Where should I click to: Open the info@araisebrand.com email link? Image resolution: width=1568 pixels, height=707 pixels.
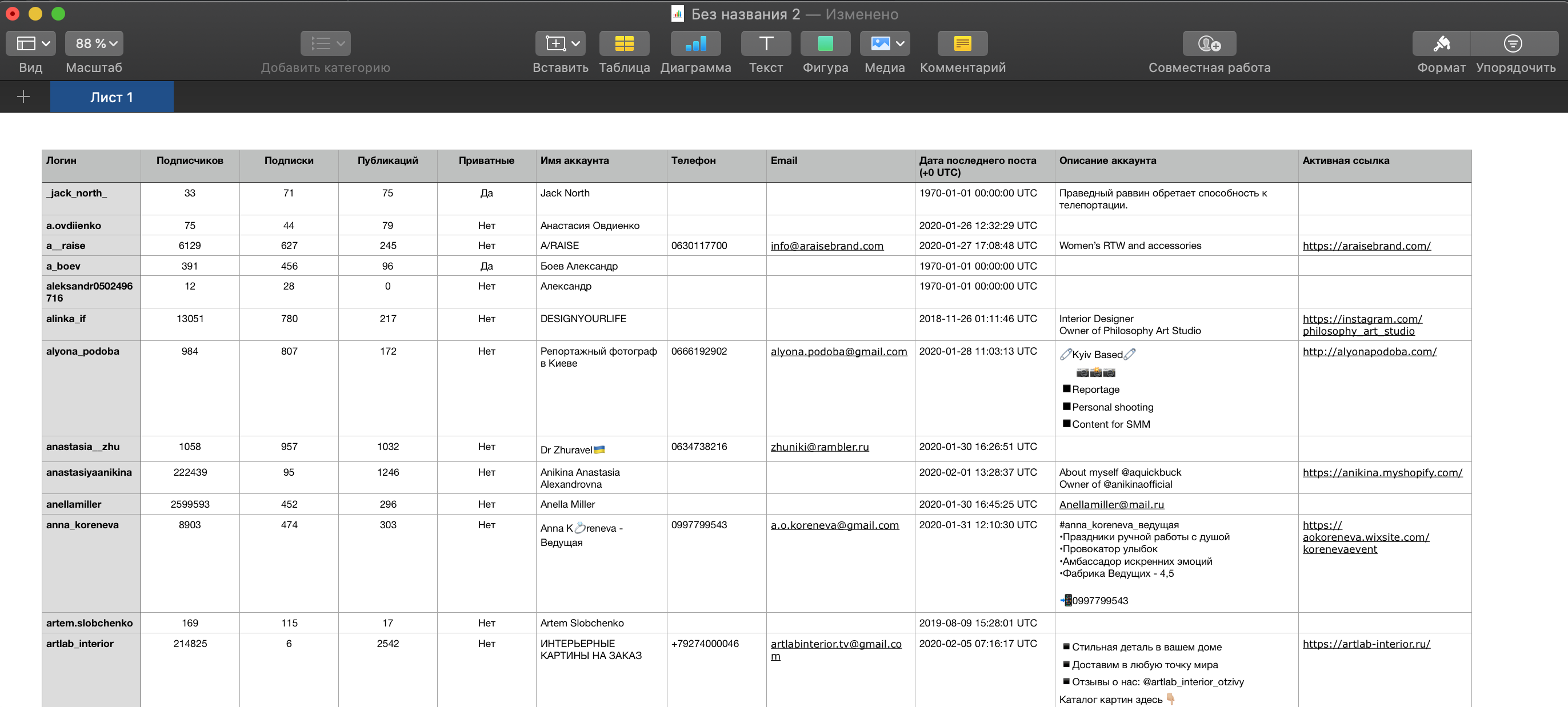[827, 246]
